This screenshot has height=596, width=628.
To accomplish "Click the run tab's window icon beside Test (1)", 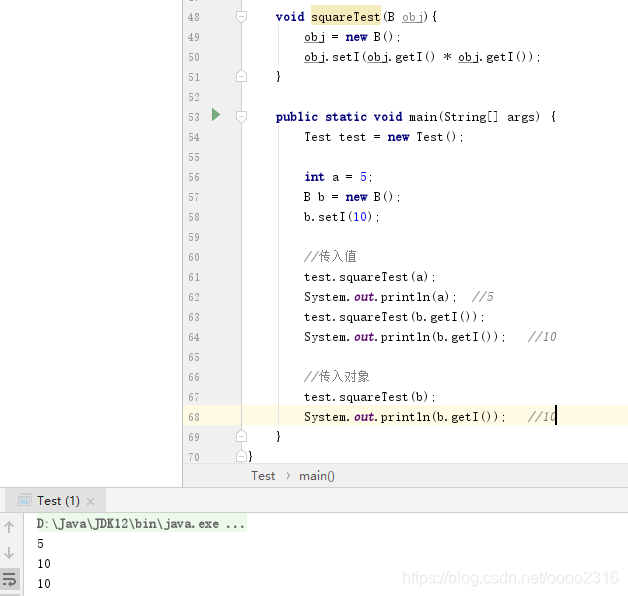I will pyautogui.click(x=24, y=500).
